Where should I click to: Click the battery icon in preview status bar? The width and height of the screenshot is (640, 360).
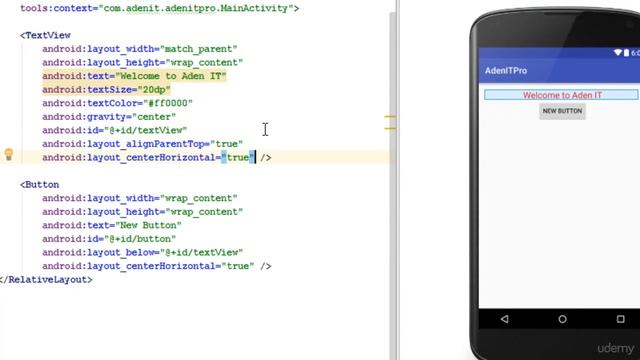tap(626, 53)
